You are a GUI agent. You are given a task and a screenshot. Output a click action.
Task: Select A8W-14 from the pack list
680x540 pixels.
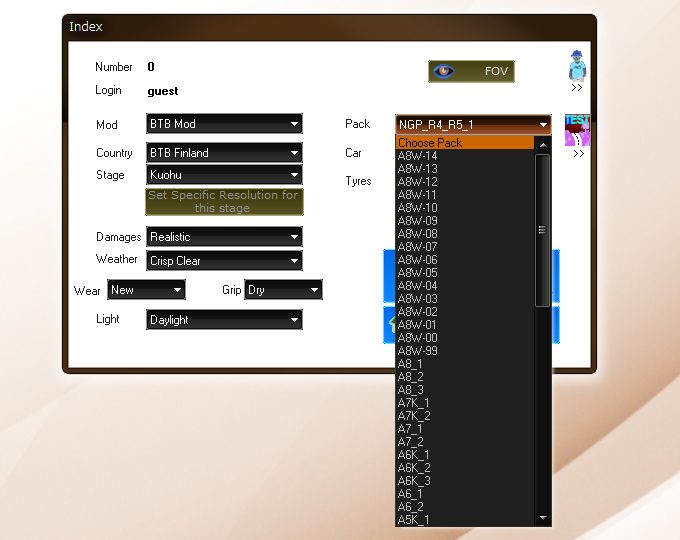418,156
